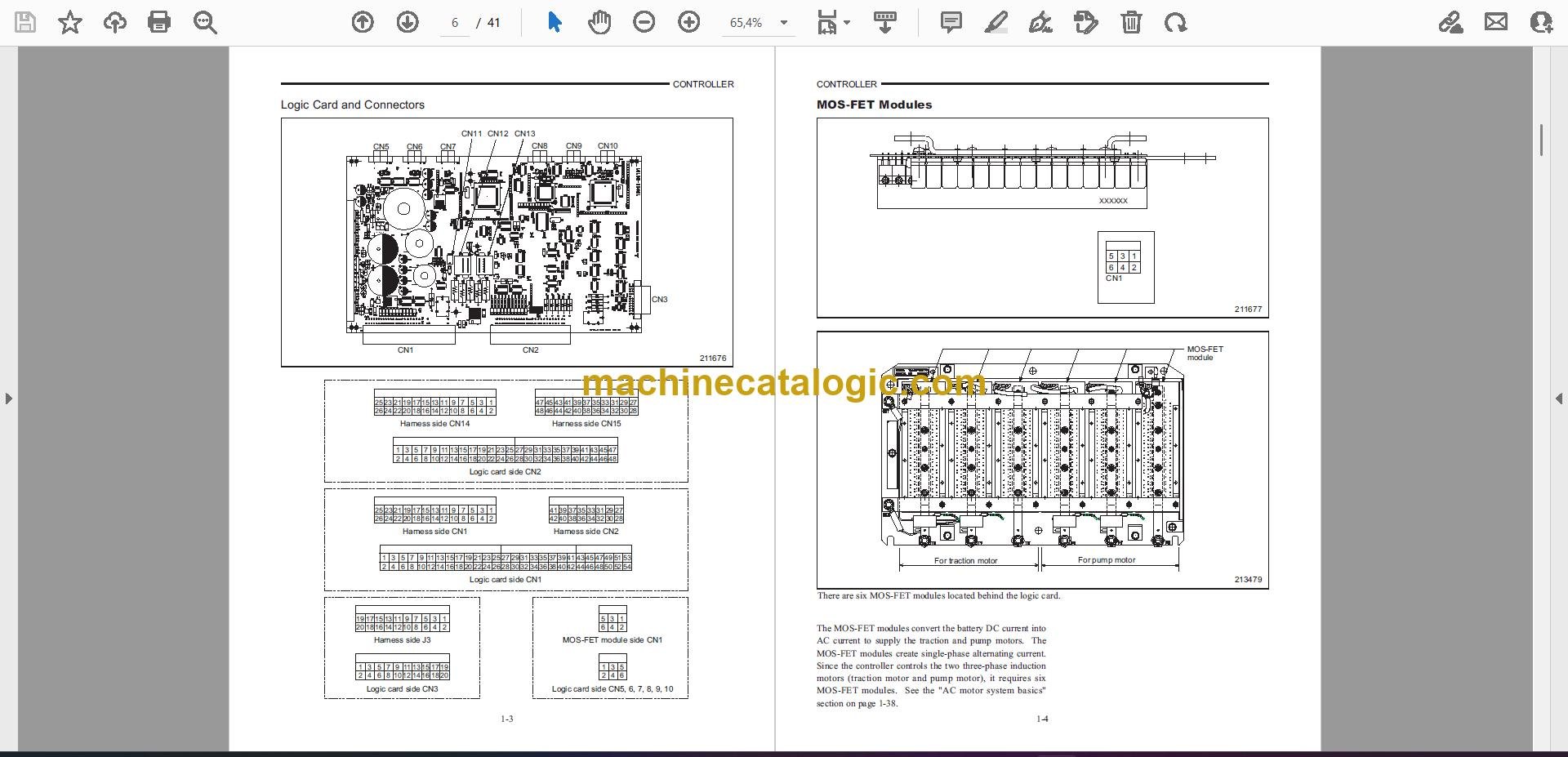Expand the right tools pane
The image size is (1568, 757).
(x=1559, y=399)
